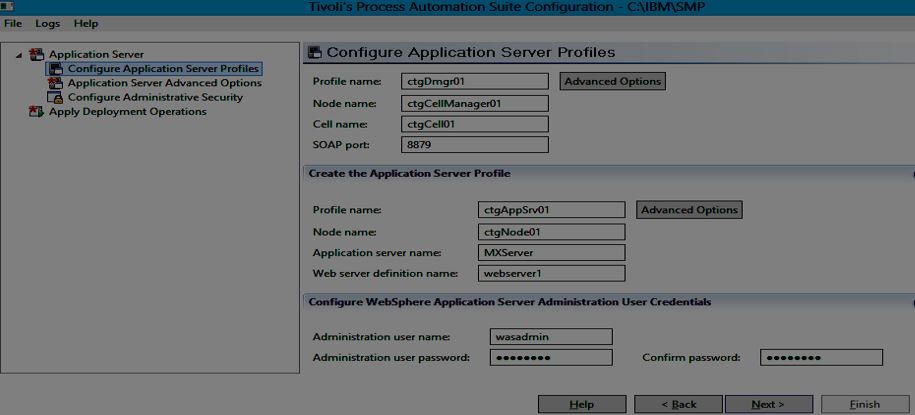The width and height of the screenshot is (915, 415).
Task: Open the Help menu
Action: pos(86,24)
